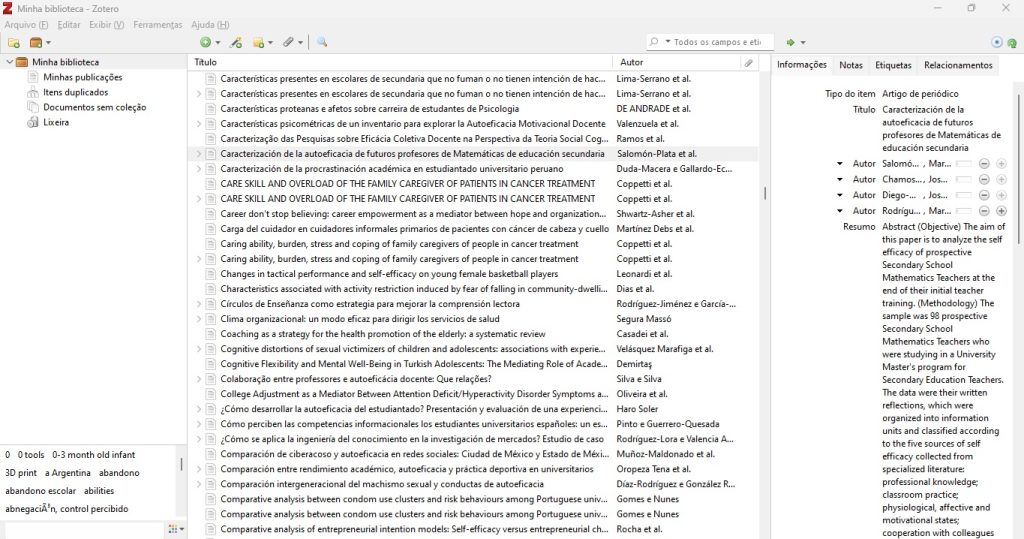The height and width of the screenshot is (539, 1024).
Task: Toggle single-field mode for author Salomó…
Action: (x=964, y=164)
